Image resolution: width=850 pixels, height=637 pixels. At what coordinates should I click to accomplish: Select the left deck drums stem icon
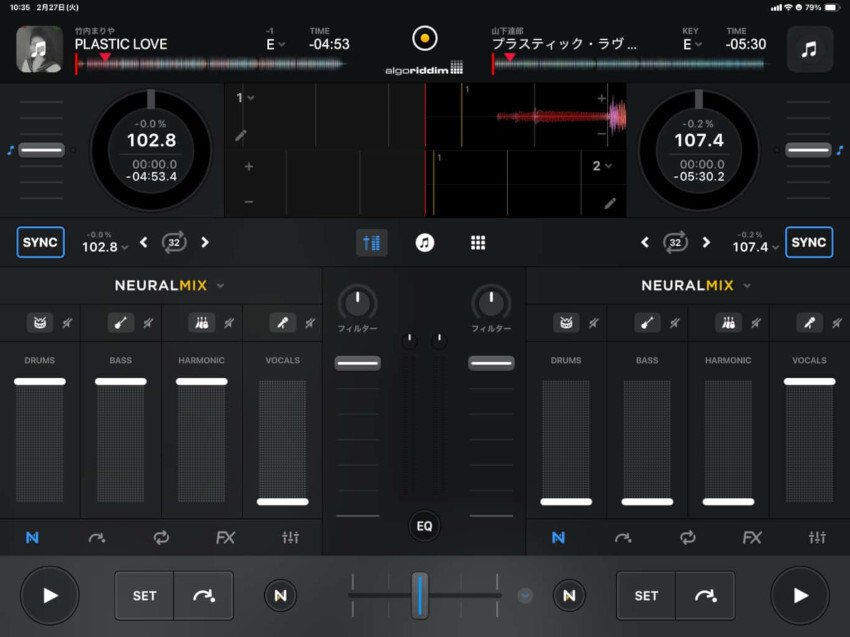coord(40,323)
